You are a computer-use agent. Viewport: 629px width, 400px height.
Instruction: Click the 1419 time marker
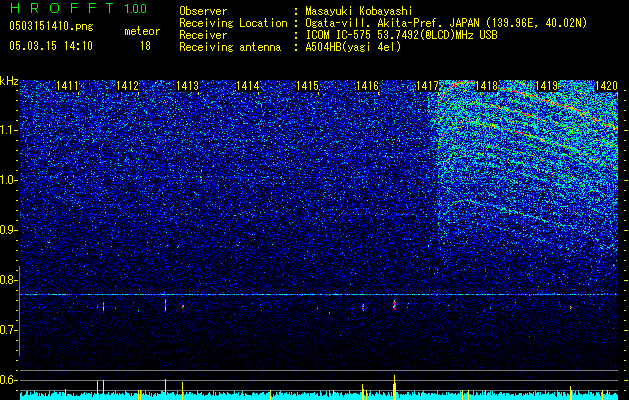pos(547,86)
